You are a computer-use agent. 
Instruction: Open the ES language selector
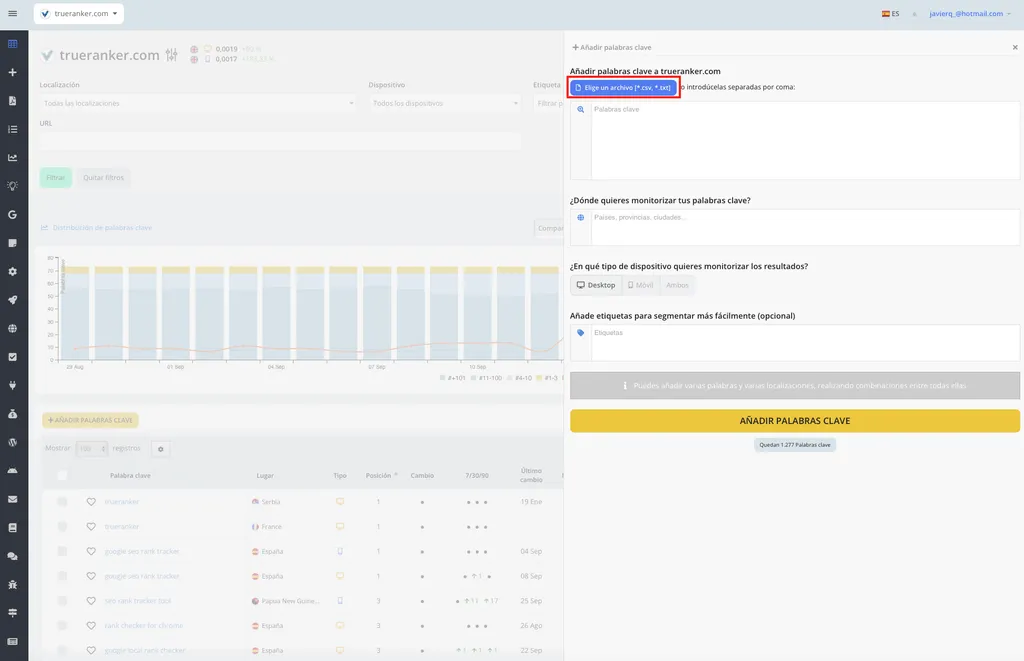891,14
